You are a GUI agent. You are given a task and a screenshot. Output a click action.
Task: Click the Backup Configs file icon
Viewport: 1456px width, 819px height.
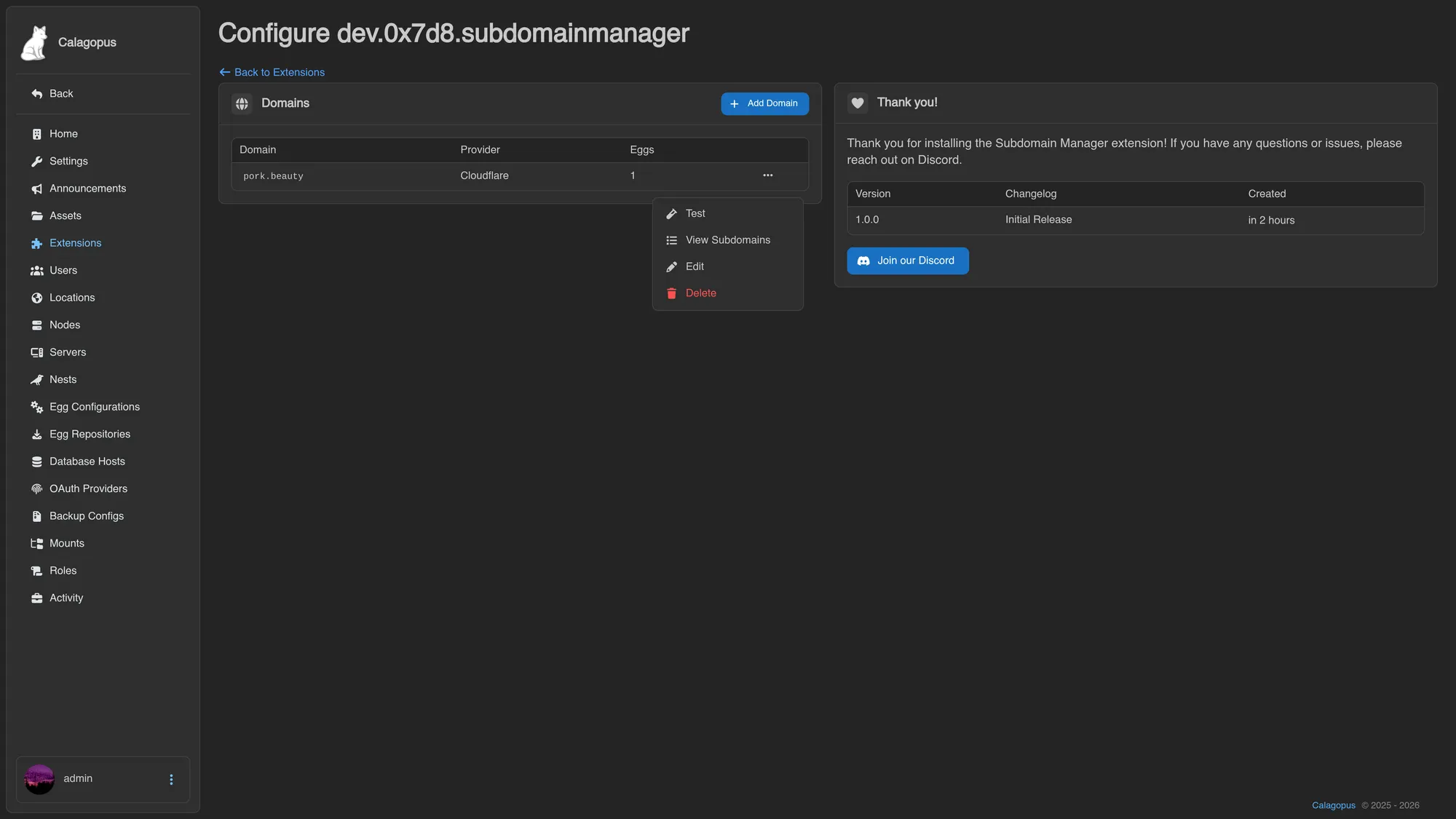[37, 516]
